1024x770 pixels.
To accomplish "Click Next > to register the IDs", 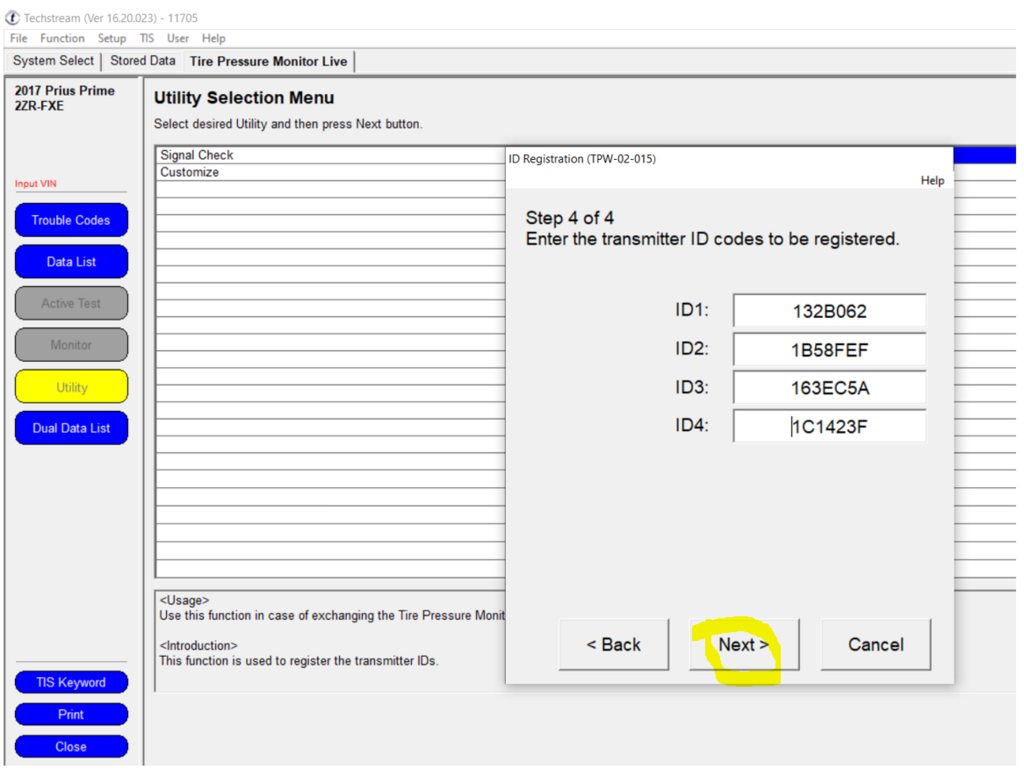I will [x=744, y=645].
